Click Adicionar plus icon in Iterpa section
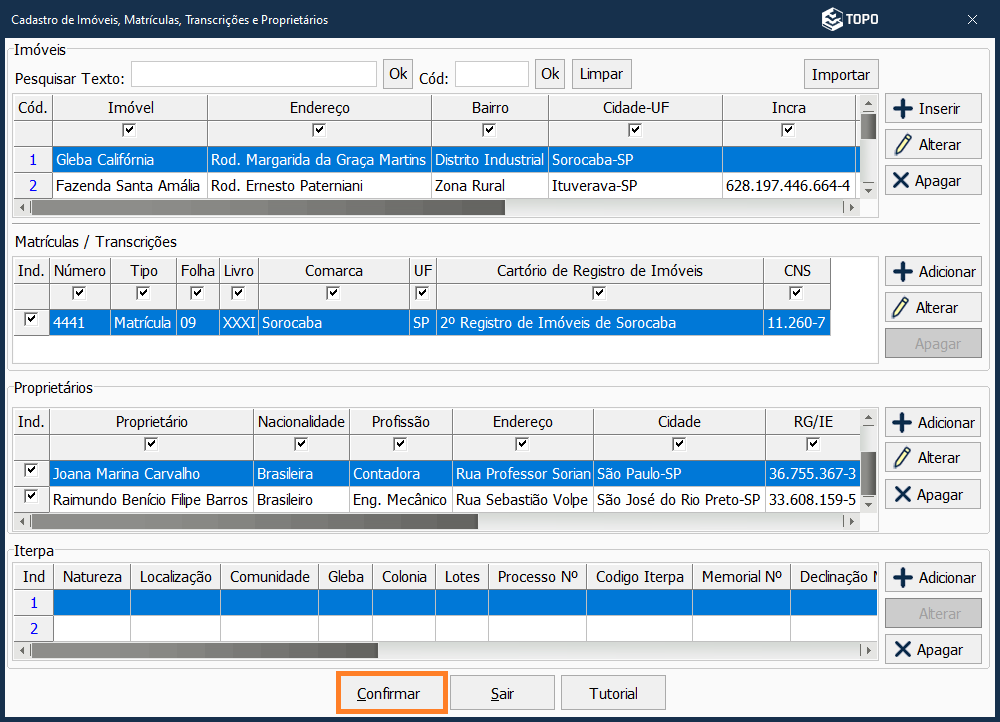Image resolution: width=1000 pixels, height=722 pixels. pos(902,578)
